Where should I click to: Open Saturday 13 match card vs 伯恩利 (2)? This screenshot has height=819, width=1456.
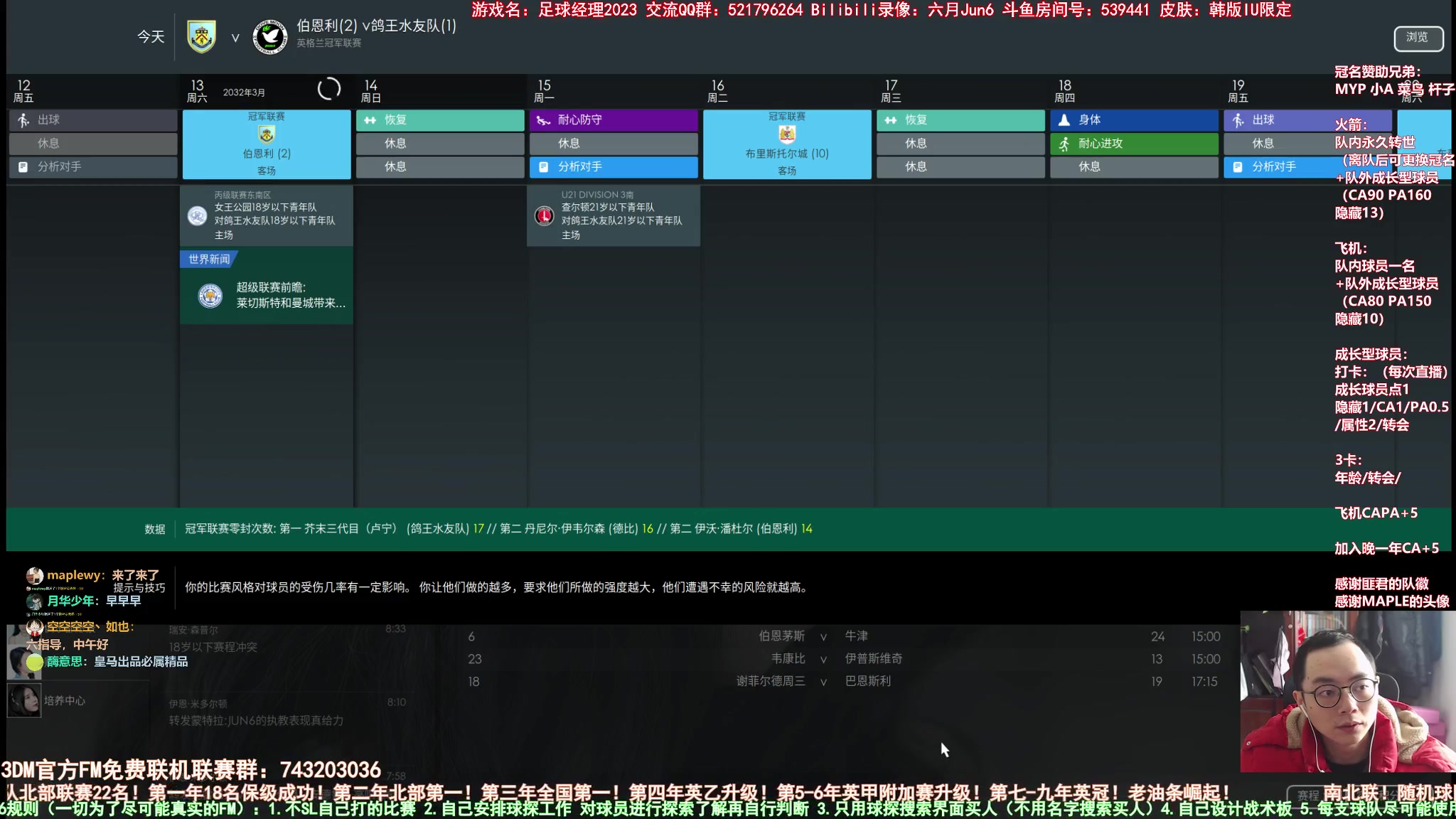[x=267, y=144]
